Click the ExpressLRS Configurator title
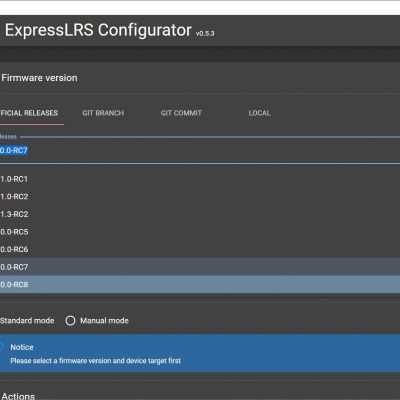 click(98, 30)
